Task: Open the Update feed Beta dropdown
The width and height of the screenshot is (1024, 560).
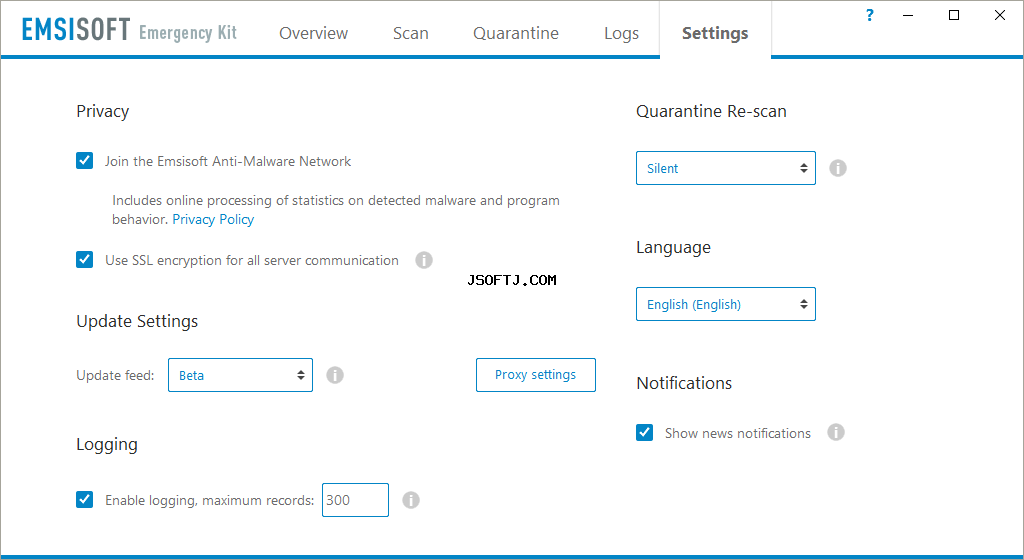Action: pos(240,375)
